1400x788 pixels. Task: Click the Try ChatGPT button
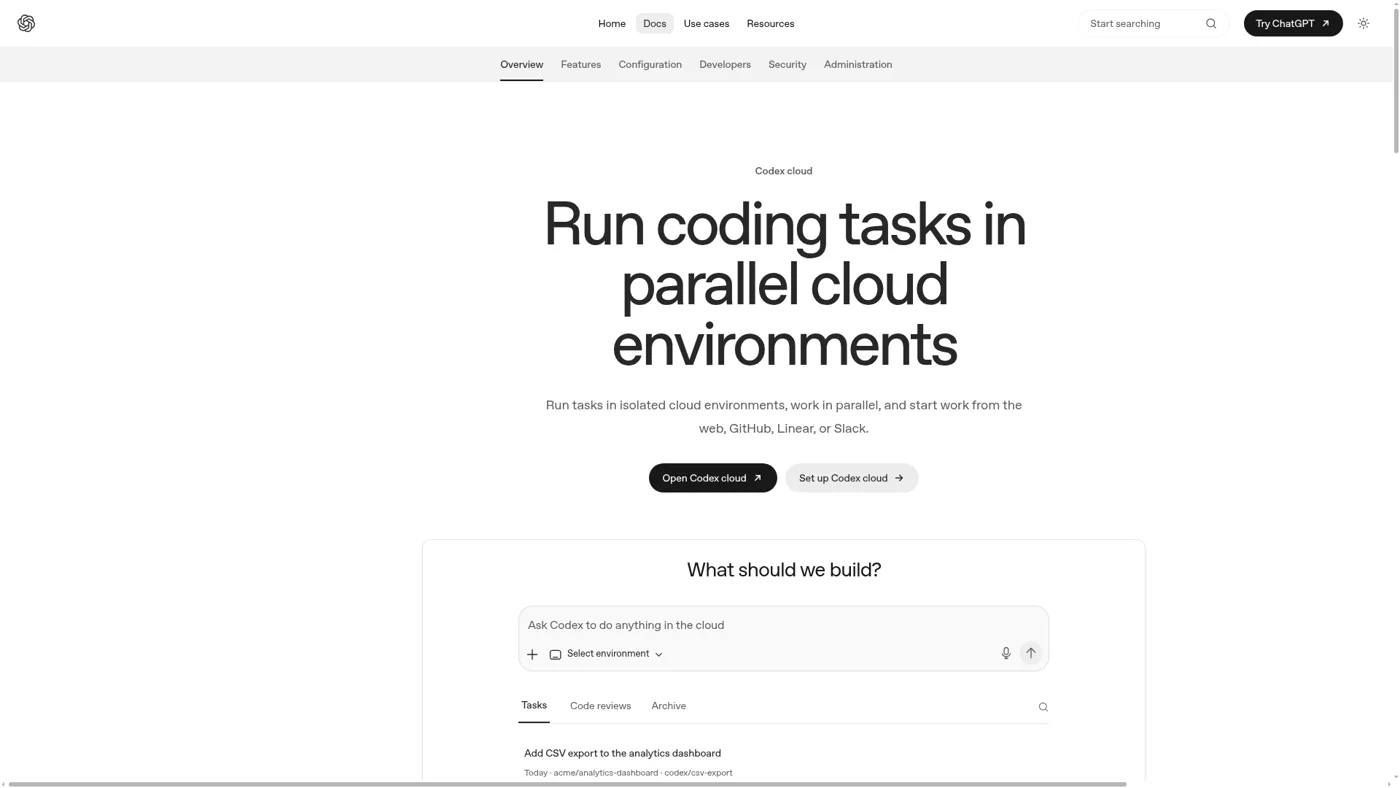(x=1293, y=23)
